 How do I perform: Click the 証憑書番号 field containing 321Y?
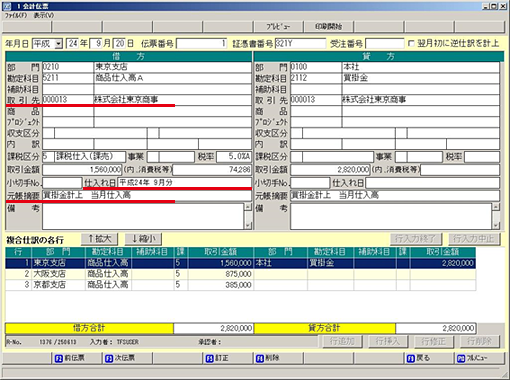300,44
